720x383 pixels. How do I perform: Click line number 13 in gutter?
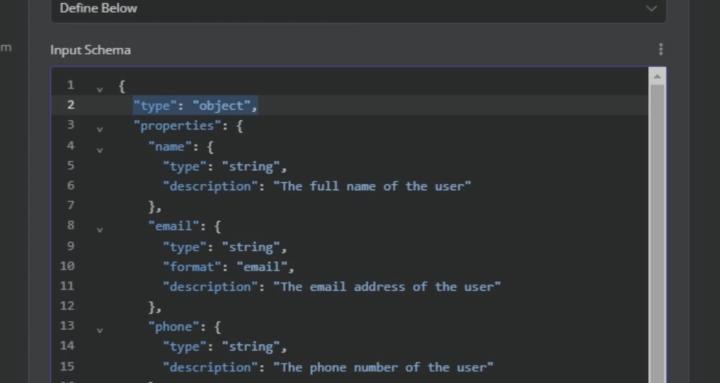click(67, 326)
